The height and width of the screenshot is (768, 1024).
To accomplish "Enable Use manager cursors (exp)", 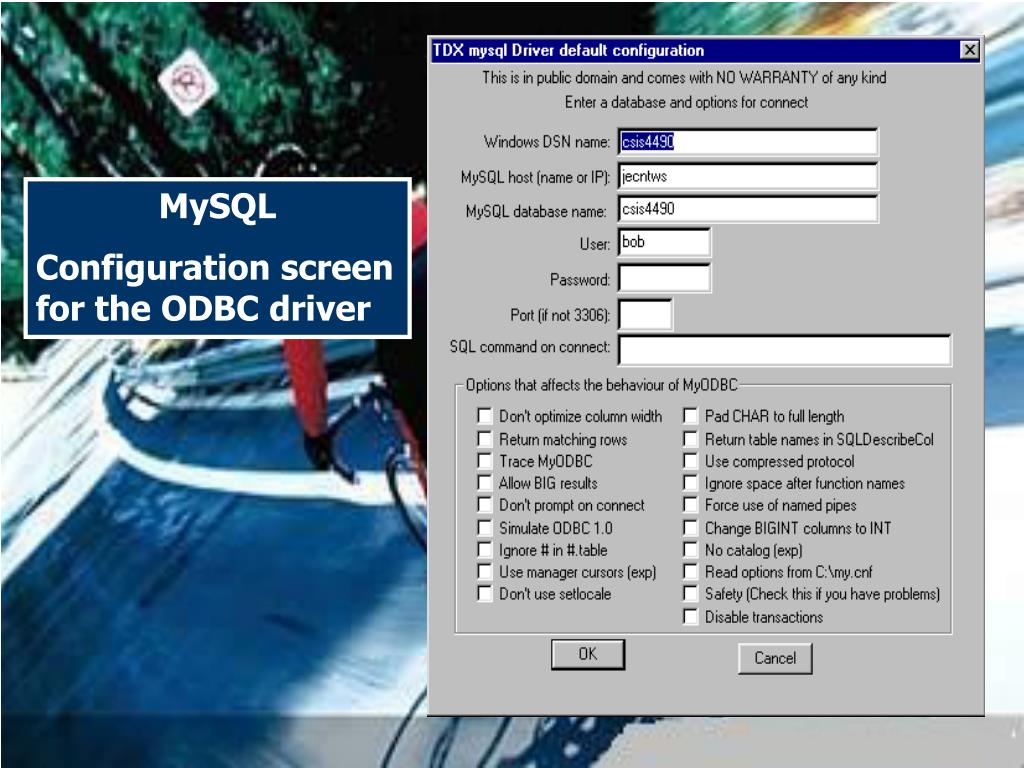I will (x=485, y=572).
